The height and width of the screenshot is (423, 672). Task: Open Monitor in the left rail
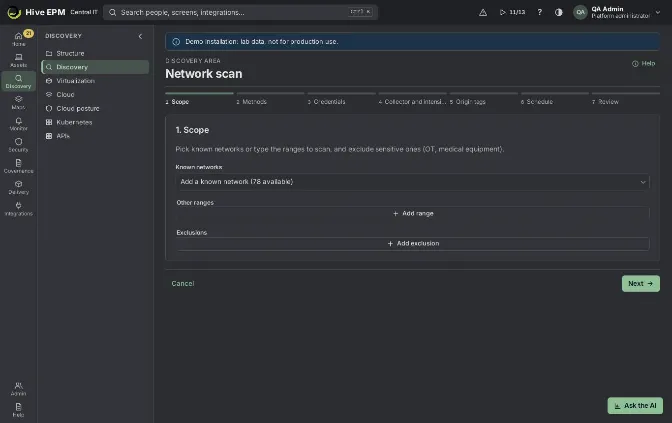[x=18, y=124]
